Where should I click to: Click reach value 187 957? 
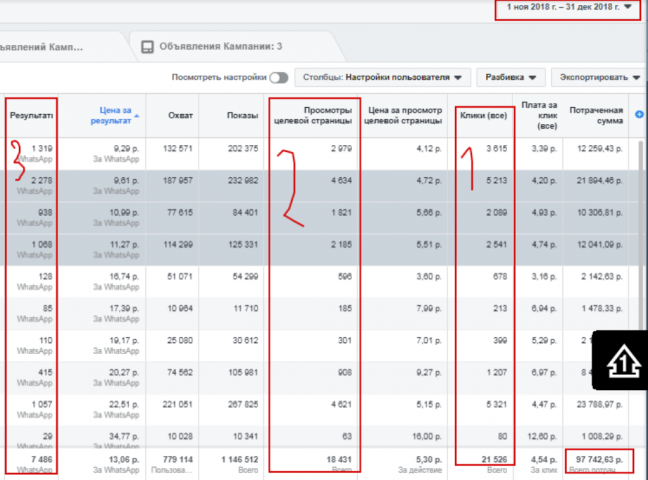178,181
